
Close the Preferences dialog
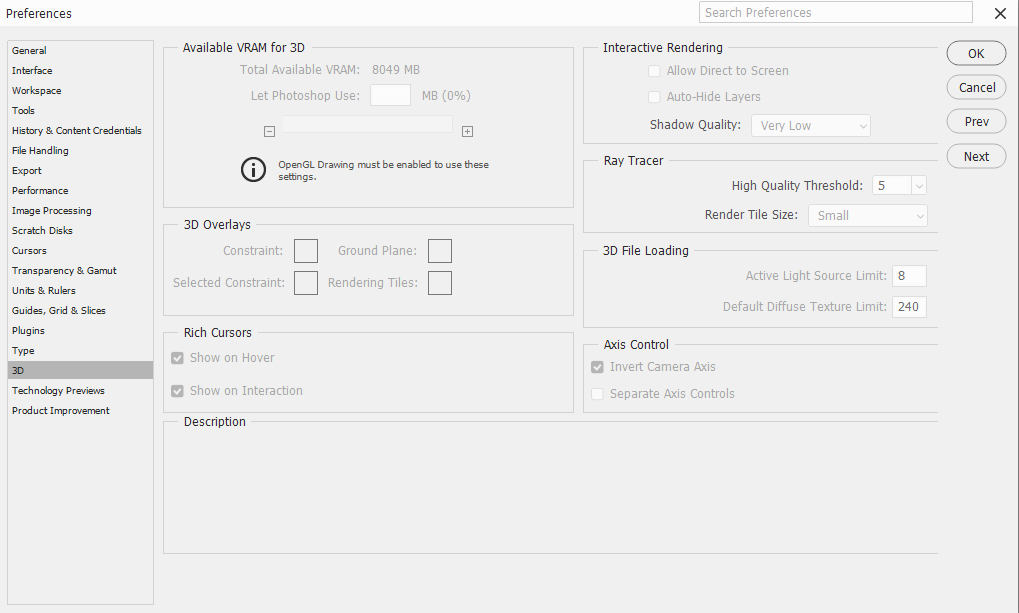1000,13
